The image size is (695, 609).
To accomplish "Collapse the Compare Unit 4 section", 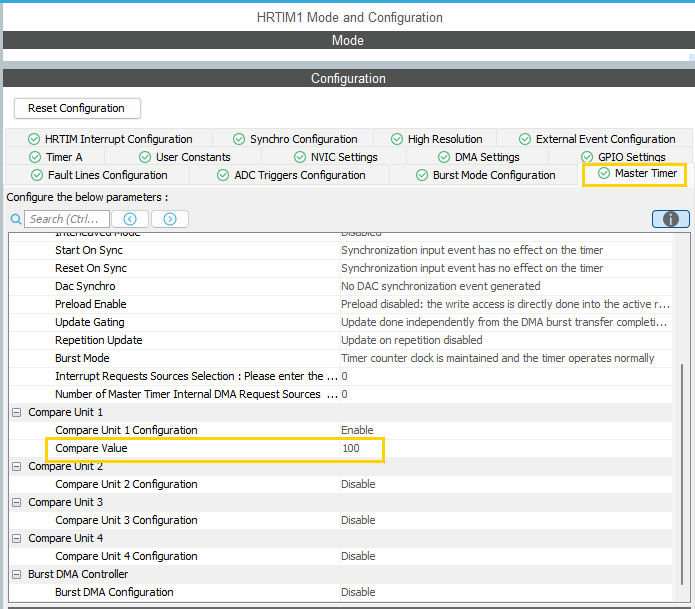I will point(16,538).
